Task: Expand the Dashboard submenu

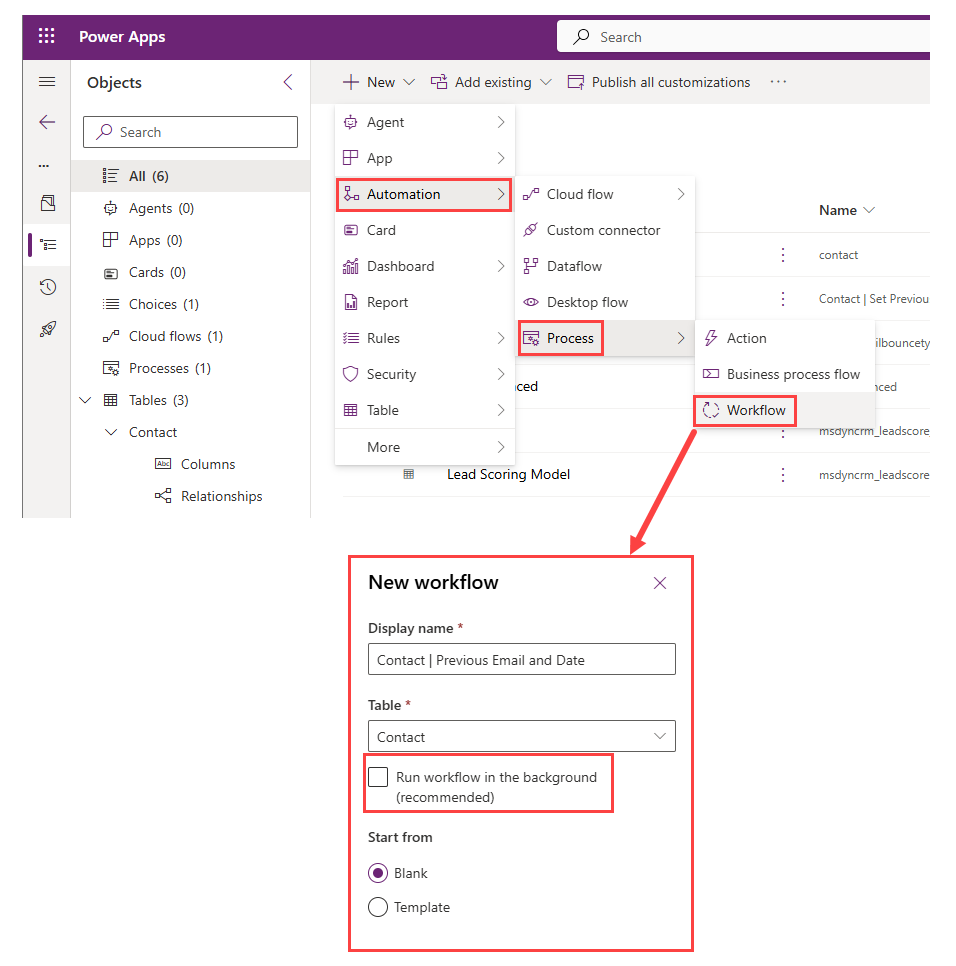Action: coord(424,266)
